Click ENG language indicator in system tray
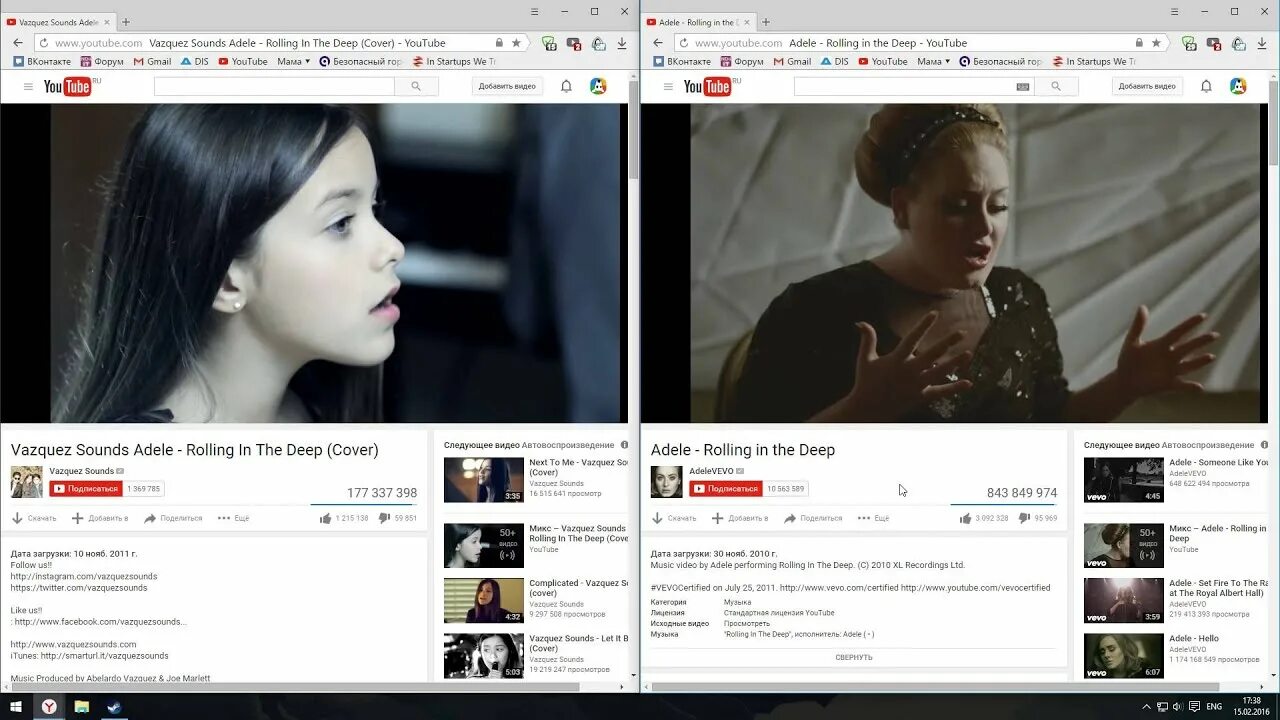 (1214, 706)
